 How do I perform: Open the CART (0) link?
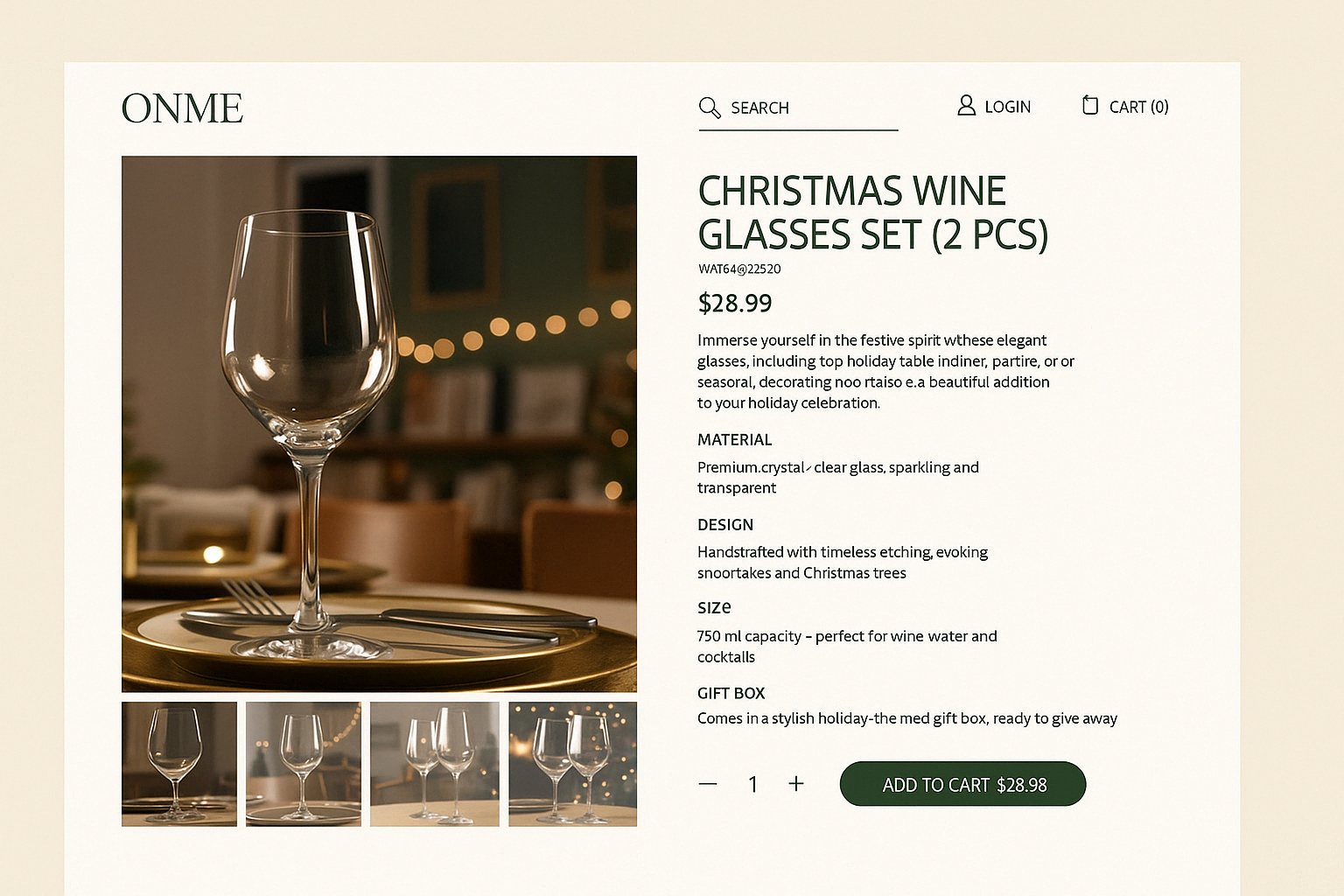pyautogui.click(x=1138, y=106)
